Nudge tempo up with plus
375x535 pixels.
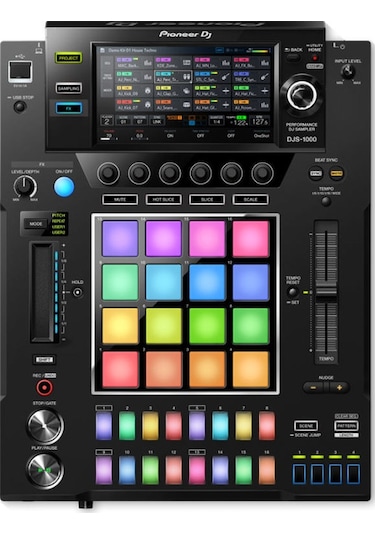pos(339,388)
